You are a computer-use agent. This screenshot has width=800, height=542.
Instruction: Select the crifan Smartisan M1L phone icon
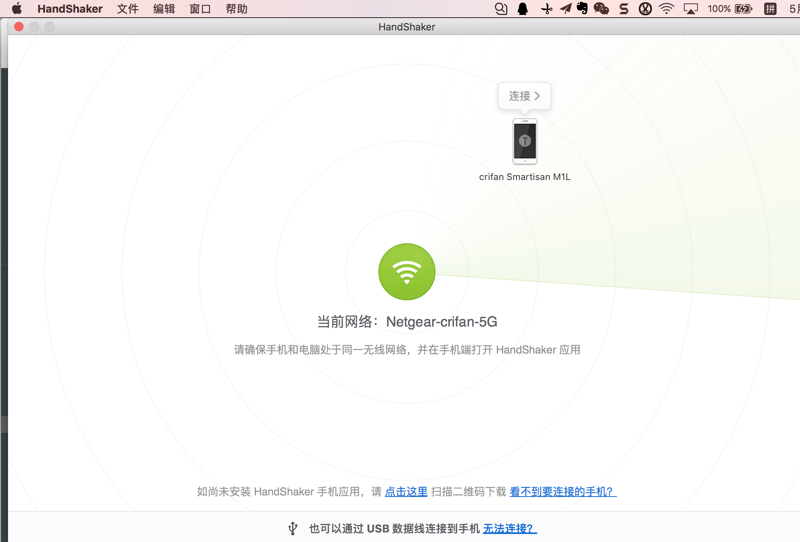pyautogui.click(x=525, y=141)
